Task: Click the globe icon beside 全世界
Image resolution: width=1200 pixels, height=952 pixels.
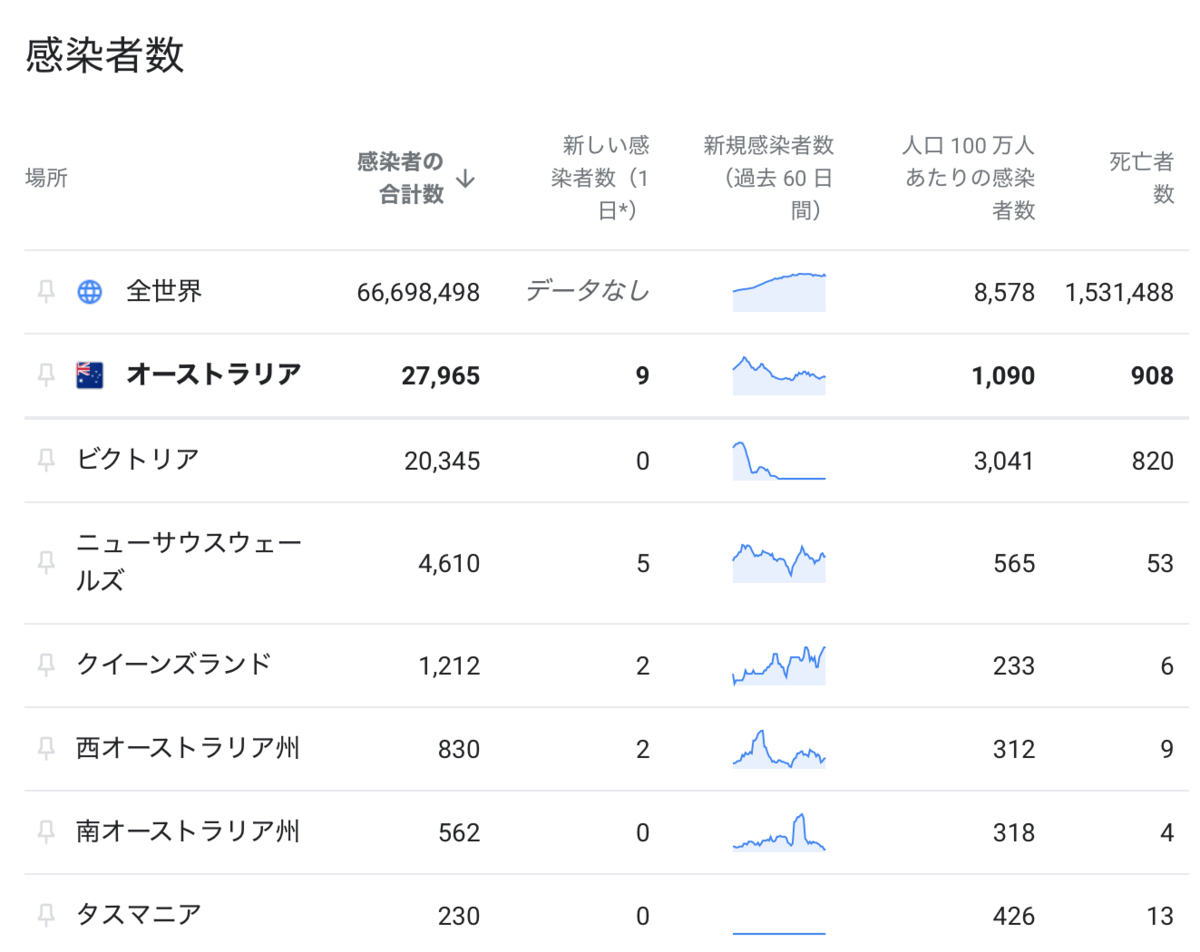Action: (90, 292)
